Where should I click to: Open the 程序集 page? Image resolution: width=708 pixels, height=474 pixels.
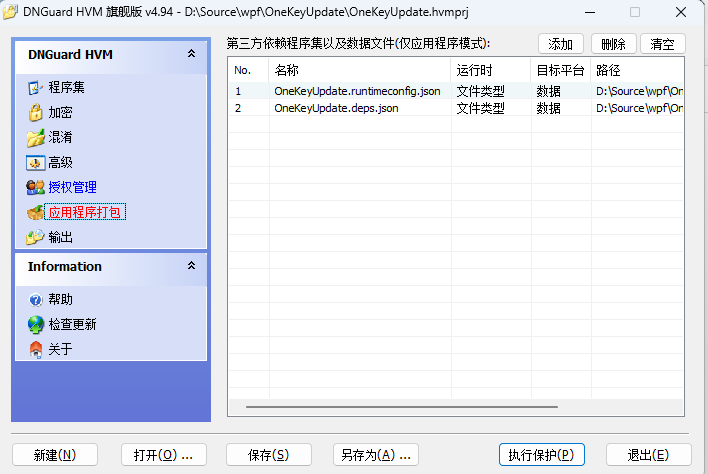point(66,88)
